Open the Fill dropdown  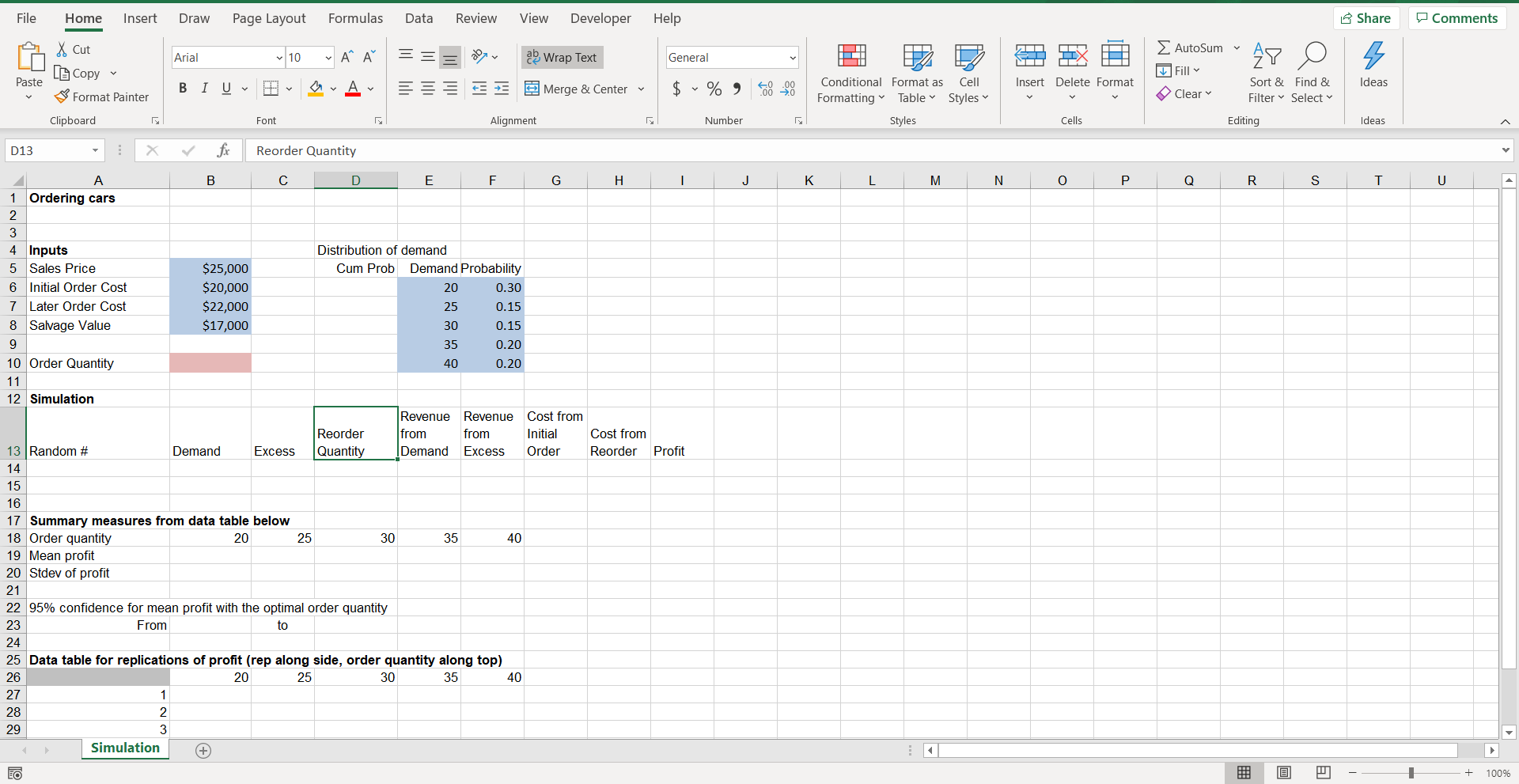pos(1178,70)
